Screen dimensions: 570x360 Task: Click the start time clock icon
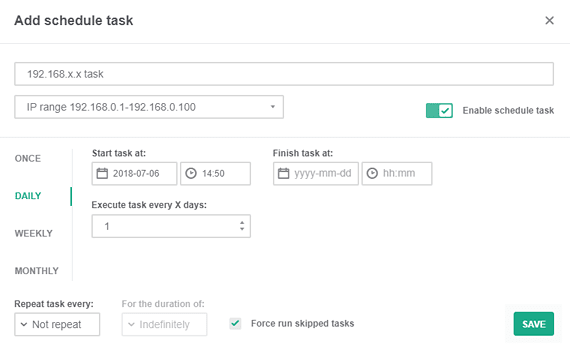(x=191, y=173)
